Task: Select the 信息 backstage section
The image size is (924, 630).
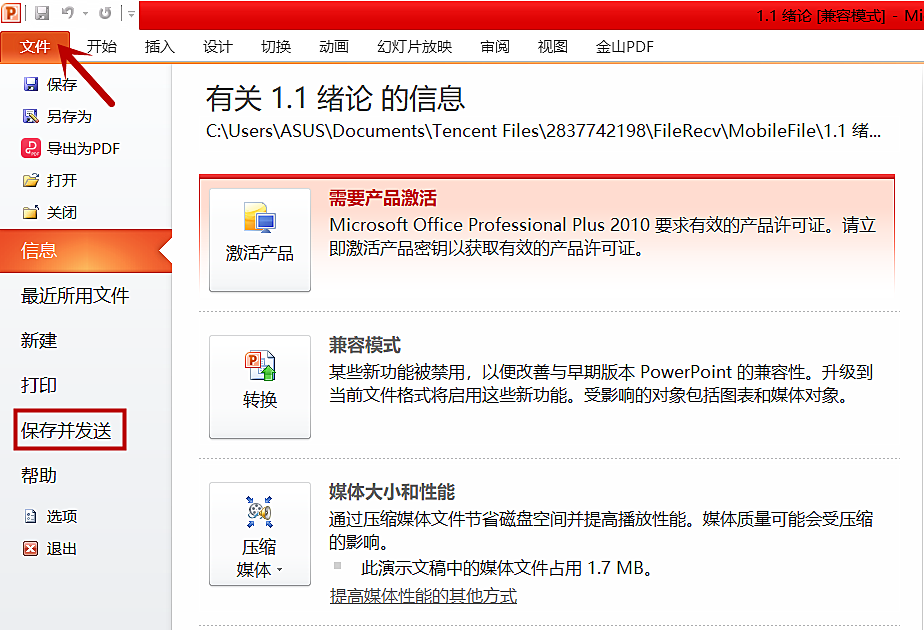Action: [x=86, y=250]
